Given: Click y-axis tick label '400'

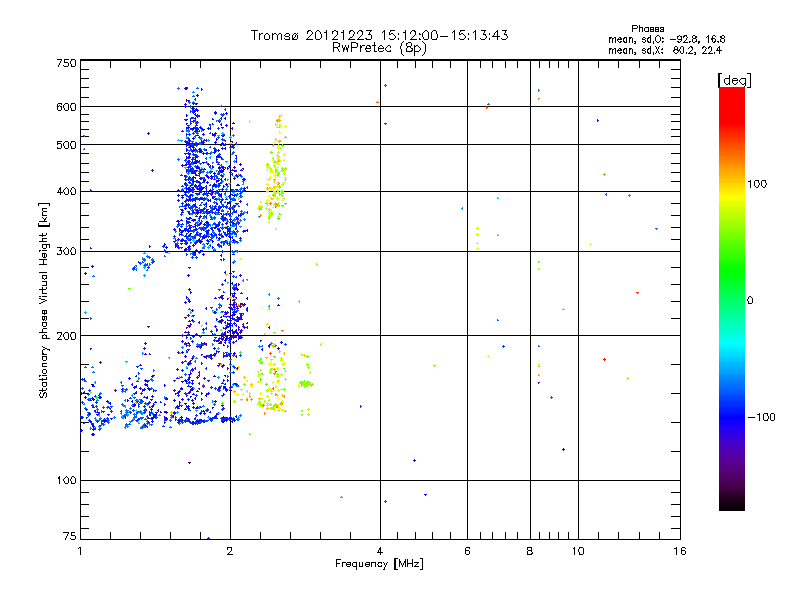Looking at the screenshot, I should click(x=66, y=192).
